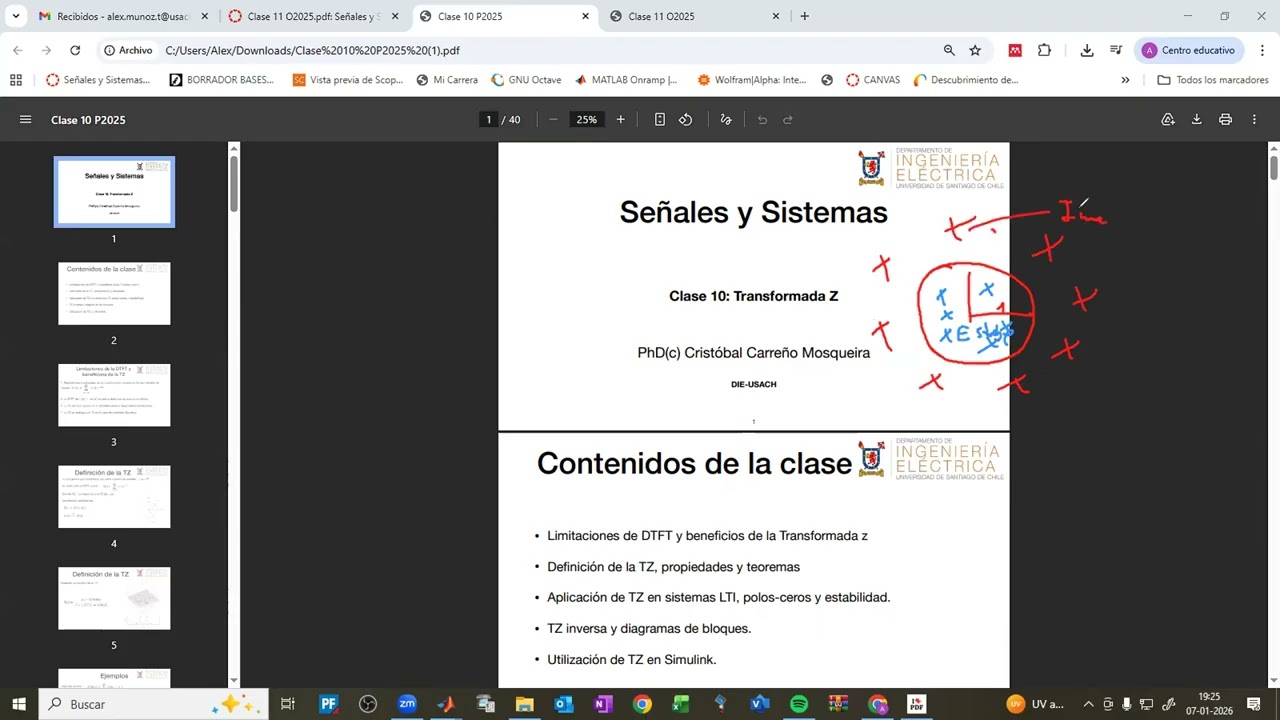Undo last annotation in PDF toolbar
1280x720 pixels.
(762, 120)
